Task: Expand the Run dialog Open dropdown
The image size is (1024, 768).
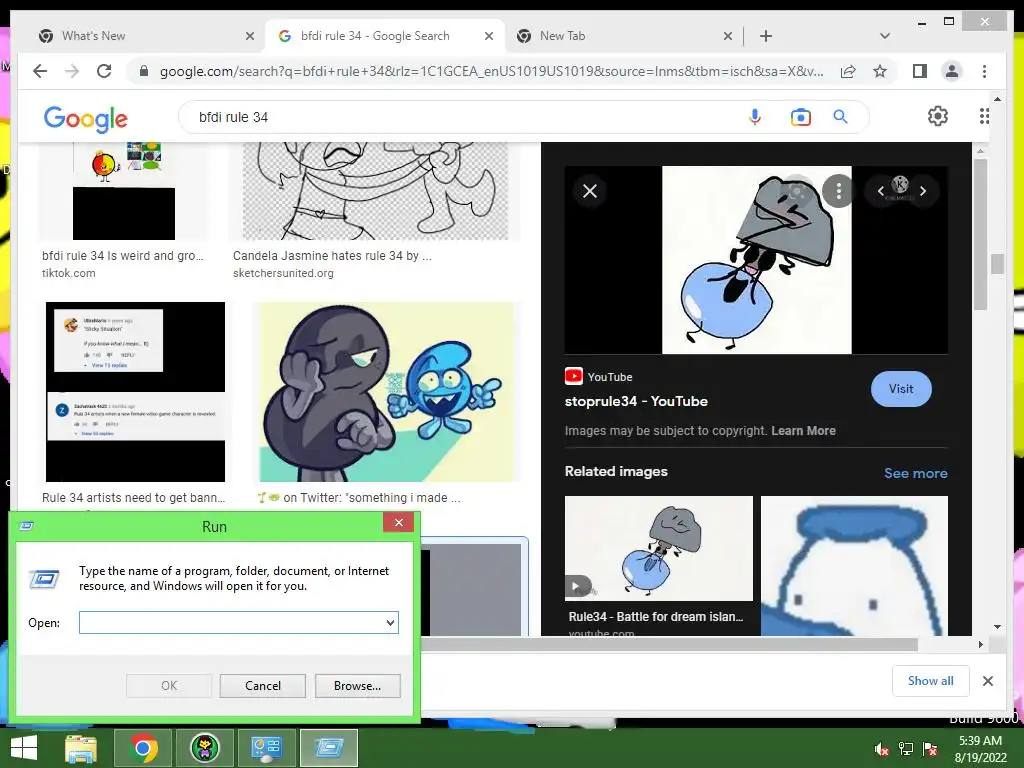Action: tap(390, 622)
